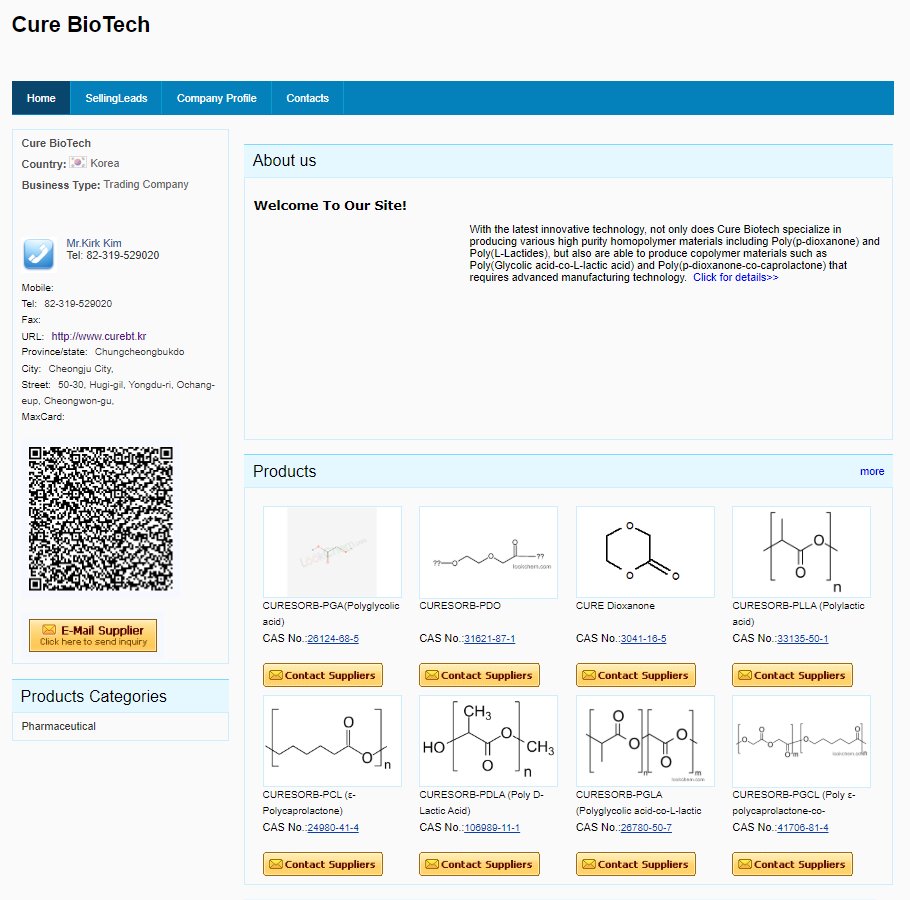Click CURESORB-PLLA (Polylactic acid) name
This screenshot has width=910, height=900.
tap(798, 613)
